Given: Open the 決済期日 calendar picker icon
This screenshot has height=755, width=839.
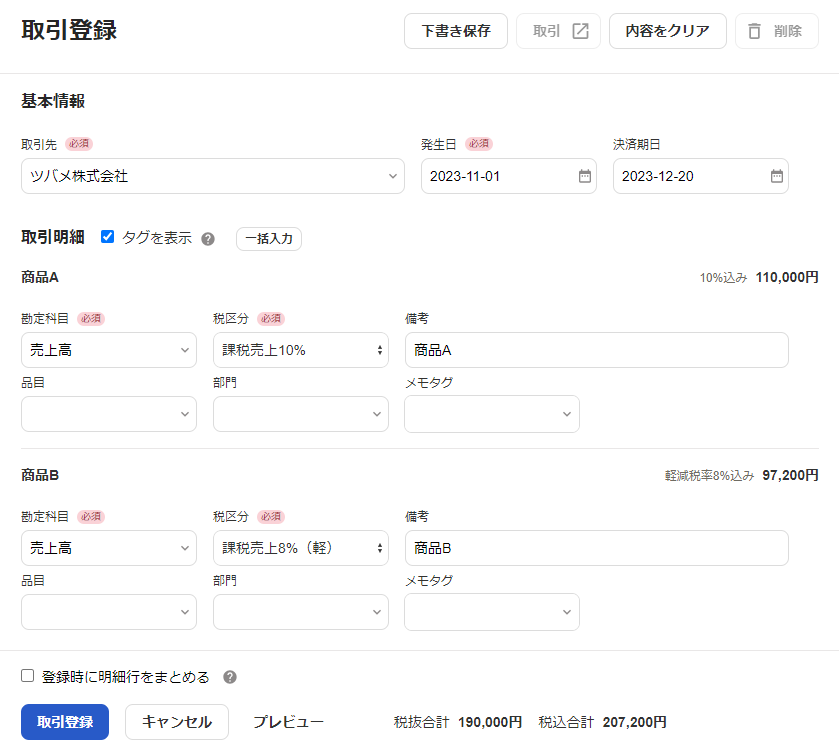Looking at the screenshot, I should [776, 176].
